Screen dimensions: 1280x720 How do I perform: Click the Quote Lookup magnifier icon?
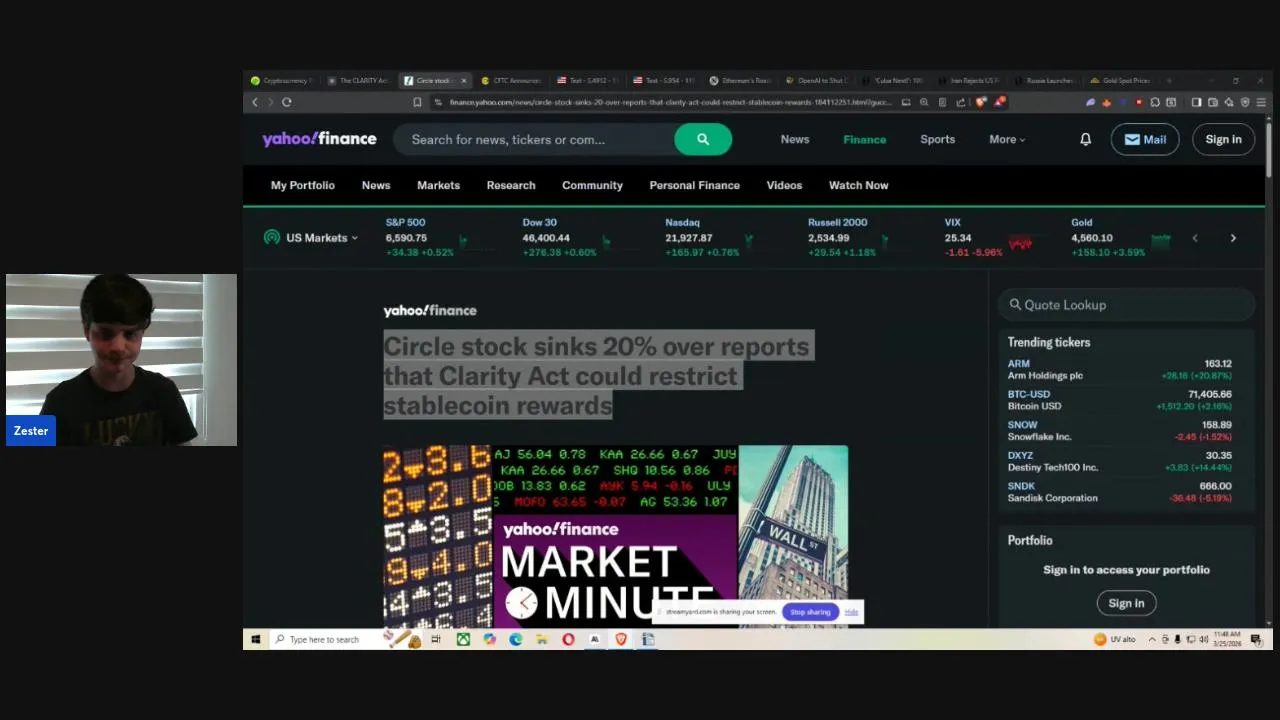pos(1015,305)
